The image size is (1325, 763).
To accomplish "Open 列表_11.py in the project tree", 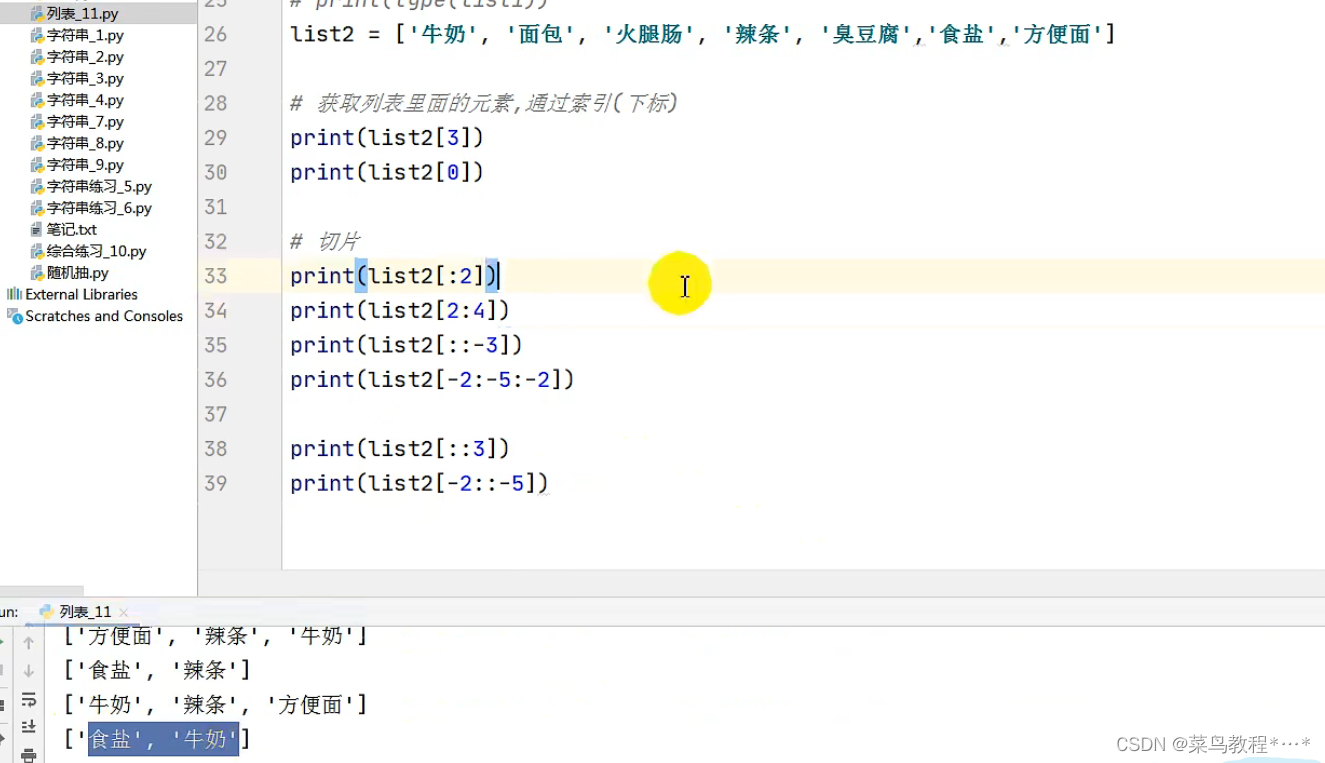I will (x=82, y=14).
